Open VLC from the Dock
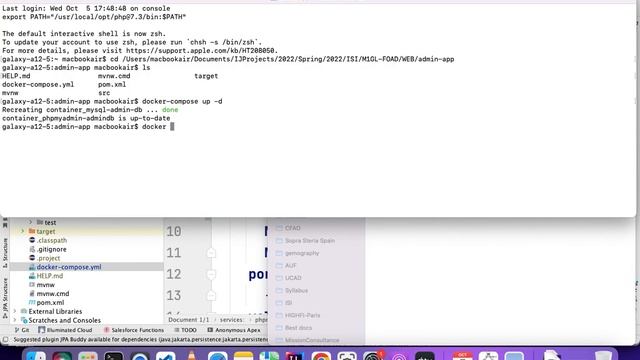The height and width of the screenshot is (360, 640). click(191, 355)
